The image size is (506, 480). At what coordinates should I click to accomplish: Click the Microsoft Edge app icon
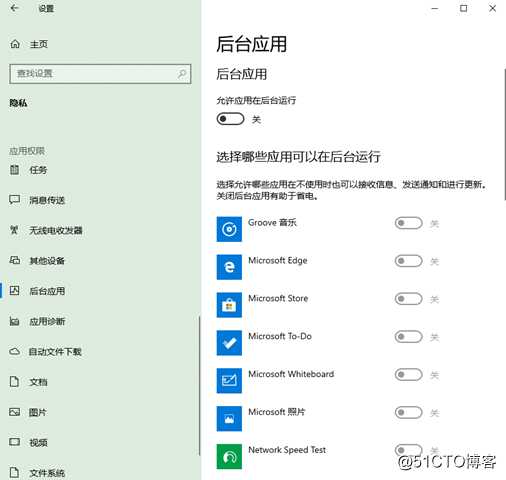tap(229, 267)
